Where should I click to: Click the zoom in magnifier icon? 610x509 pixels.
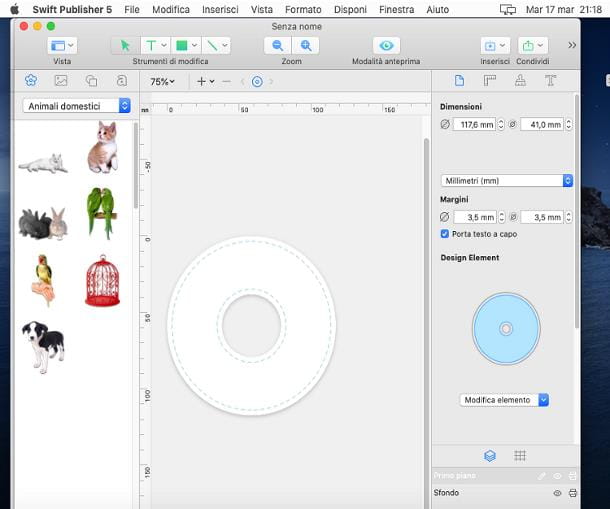click(x=305, y=45)
